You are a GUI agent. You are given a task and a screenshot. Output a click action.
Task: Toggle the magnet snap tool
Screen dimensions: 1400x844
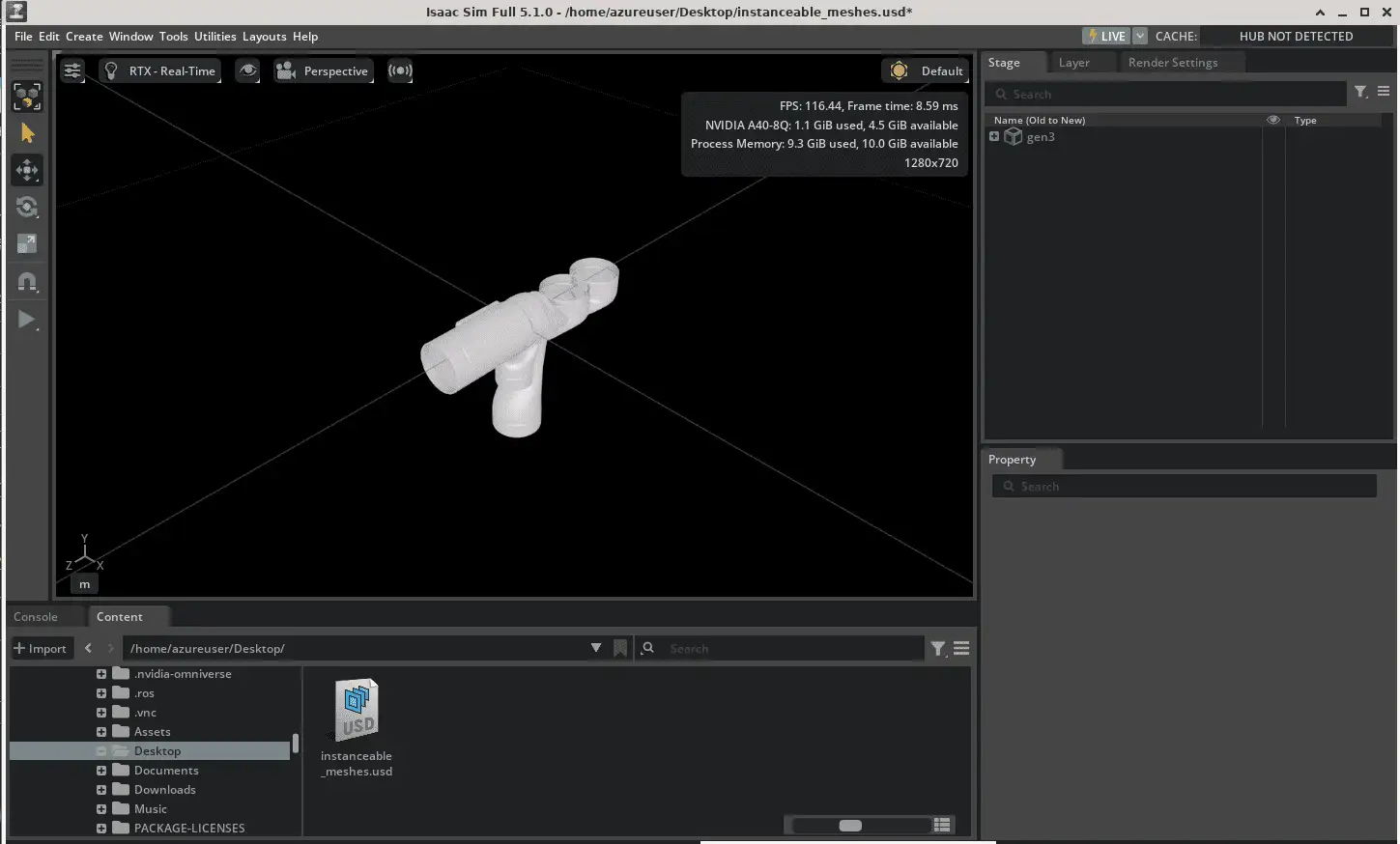pyautogui.click(x=27, y=282)
